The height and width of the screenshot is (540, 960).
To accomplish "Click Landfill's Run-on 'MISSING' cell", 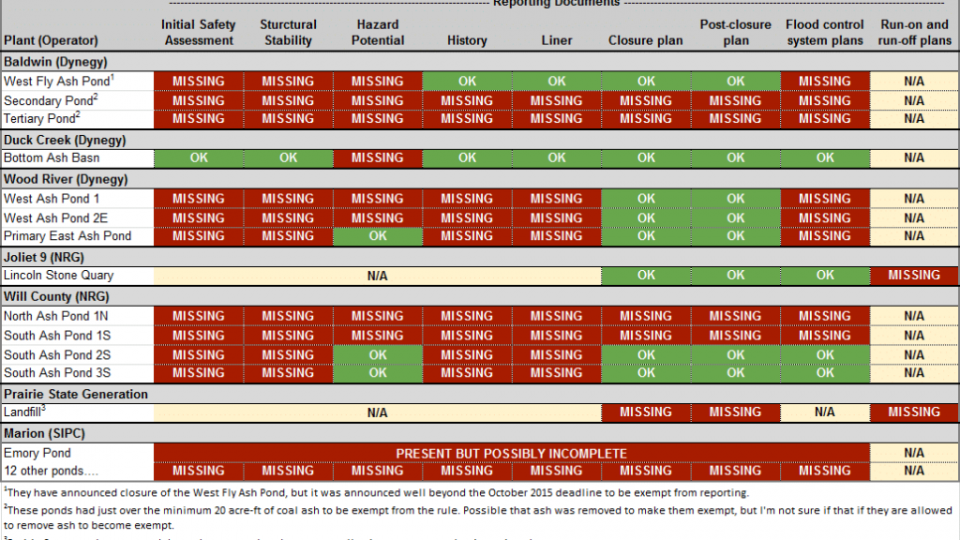I will (914, 412).
